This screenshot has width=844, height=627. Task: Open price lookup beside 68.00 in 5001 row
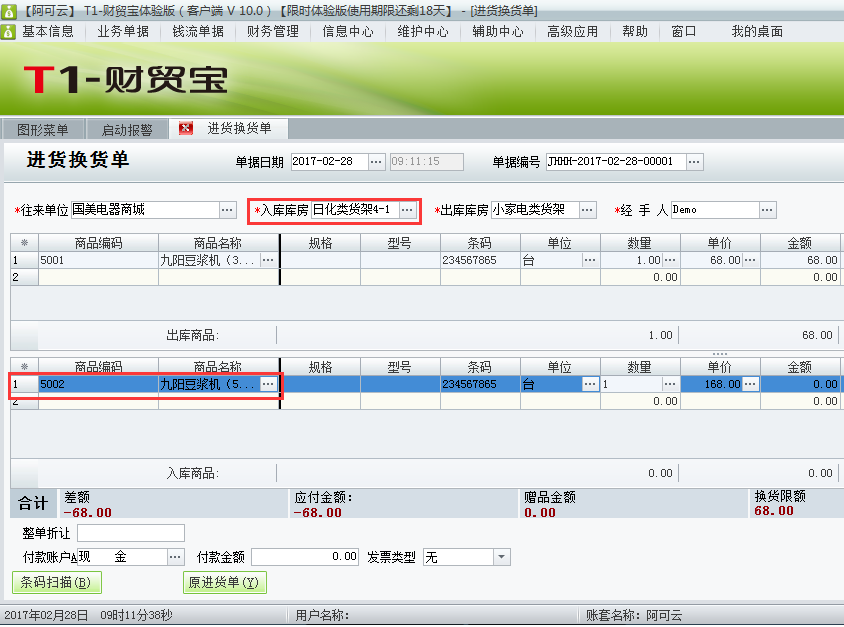coord(750,260)
